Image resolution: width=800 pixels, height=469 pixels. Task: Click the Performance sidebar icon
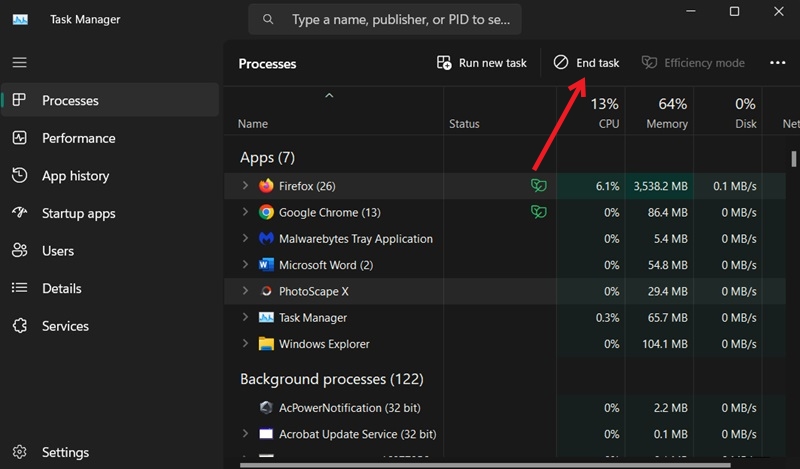click(x=19, y=138)
